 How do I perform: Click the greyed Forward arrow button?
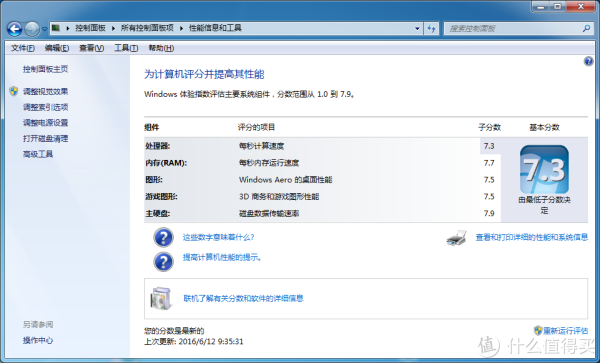tap(32, 29)
